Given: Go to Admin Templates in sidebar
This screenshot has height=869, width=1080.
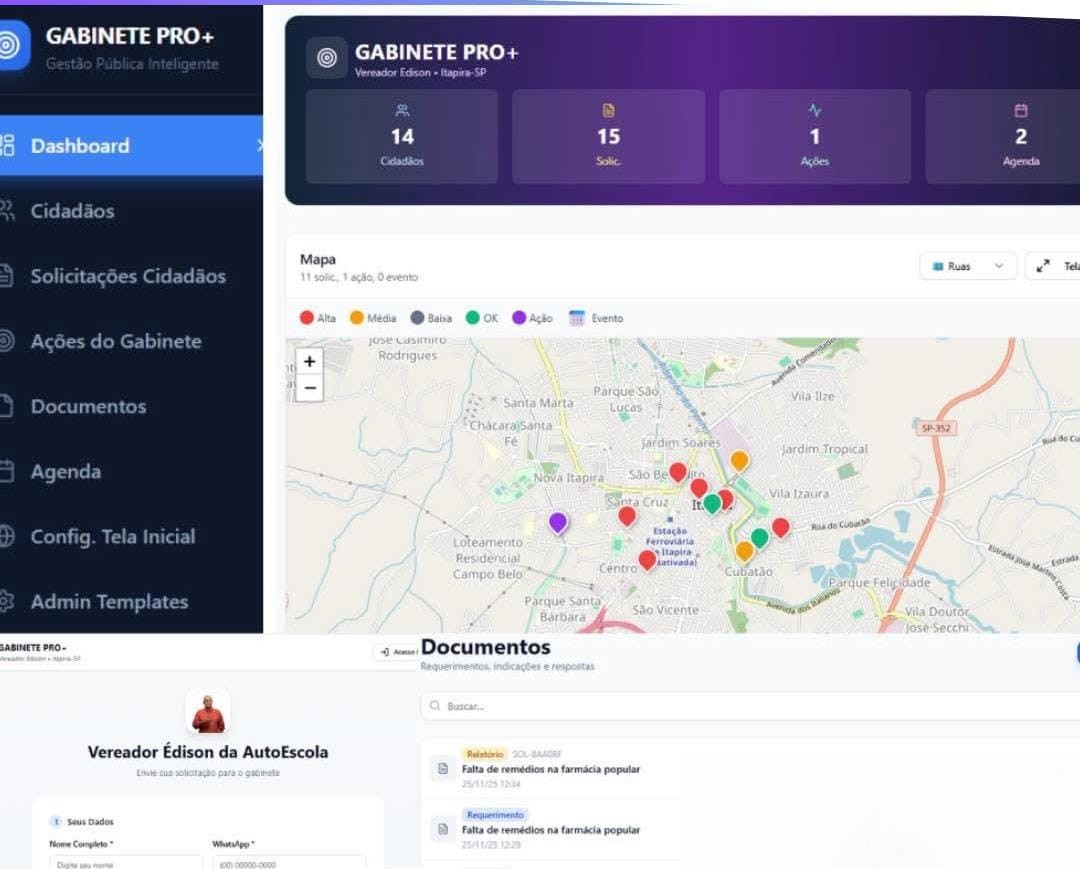Looking at the screenshot, I should coord(109,602).
